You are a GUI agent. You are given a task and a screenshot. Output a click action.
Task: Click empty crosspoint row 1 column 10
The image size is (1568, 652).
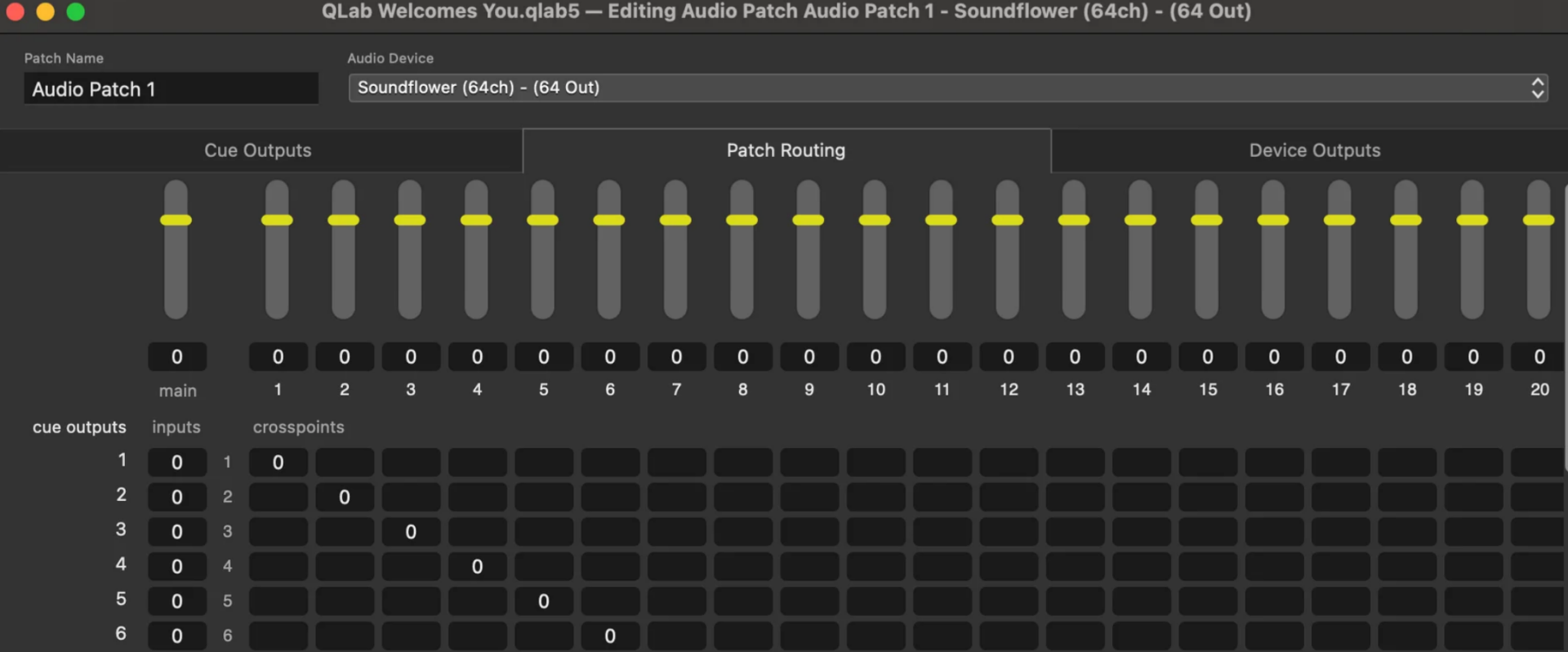[x=876, y=462]
